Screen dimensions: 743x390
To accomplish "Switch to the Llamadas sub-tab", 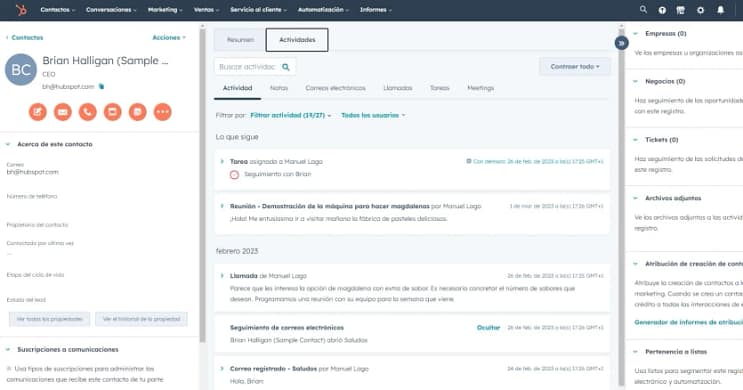I will pyautogui.click(x=398, y=88).
